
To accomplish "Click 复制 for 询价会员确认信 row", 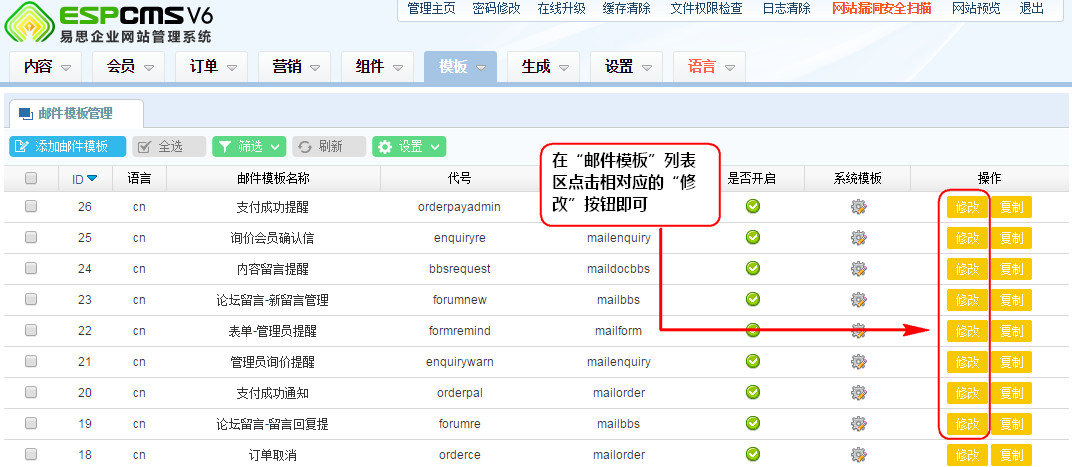I will point(1011,238).
